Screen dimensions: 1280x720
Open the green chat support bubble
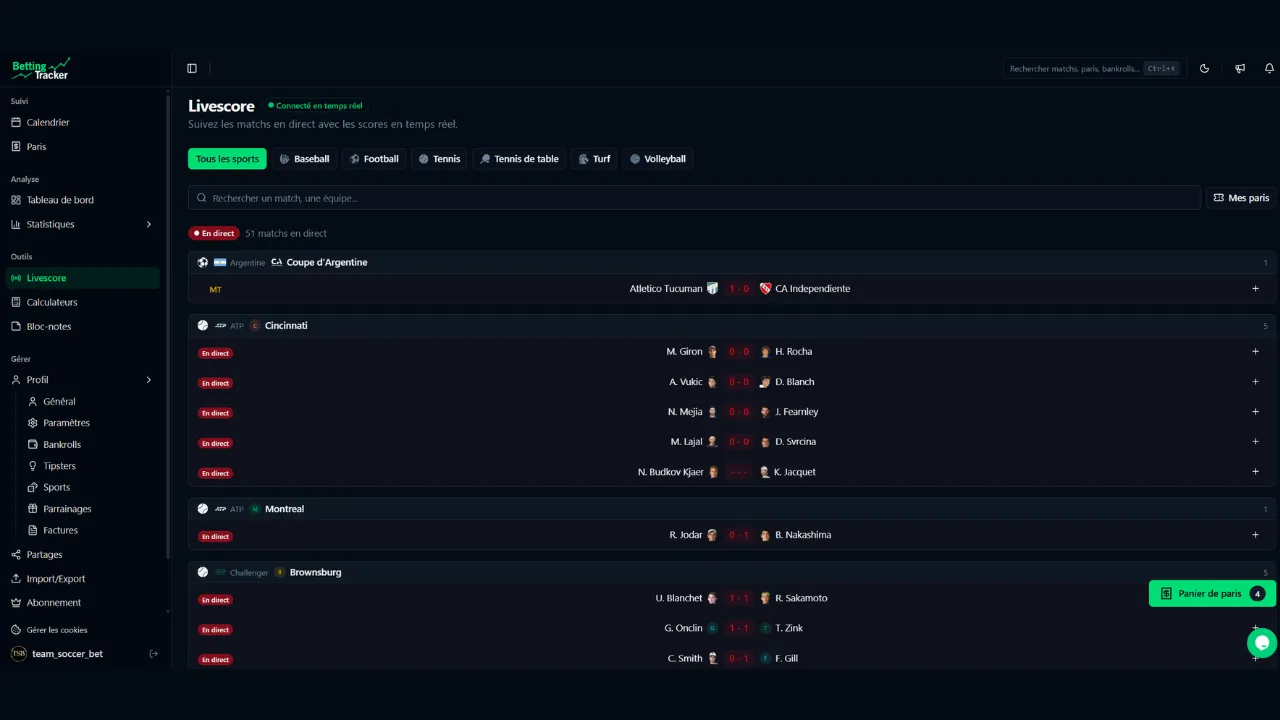click(x=1262, y=643)
